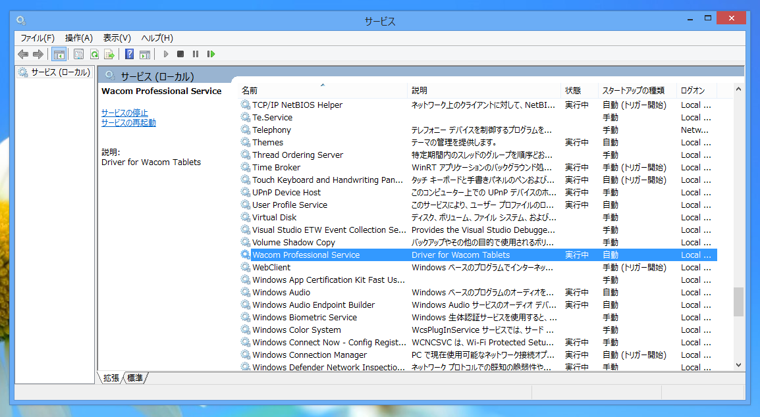760x417 pixels.
Task: Select Windows Connection Manager service
Action: pos(478,355)
